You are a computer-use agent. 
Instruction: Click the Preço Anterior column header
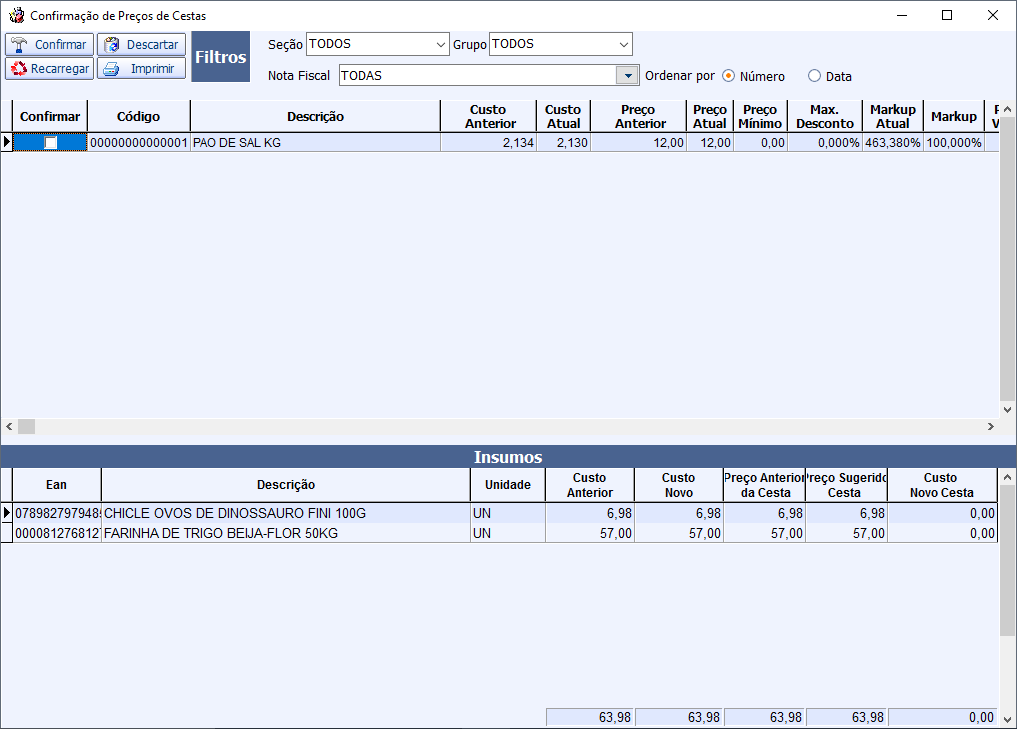[639, 117]
